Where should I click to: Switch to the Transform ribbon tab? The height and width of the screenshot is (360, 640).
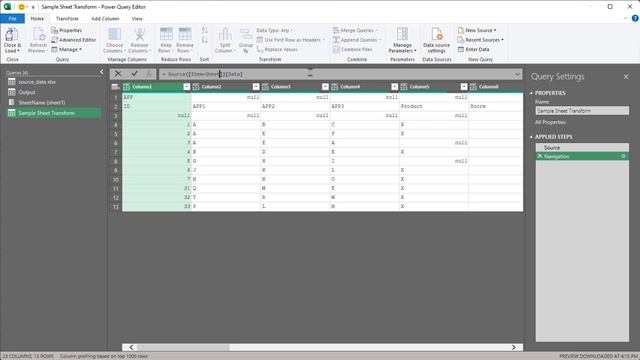(67, 18)
